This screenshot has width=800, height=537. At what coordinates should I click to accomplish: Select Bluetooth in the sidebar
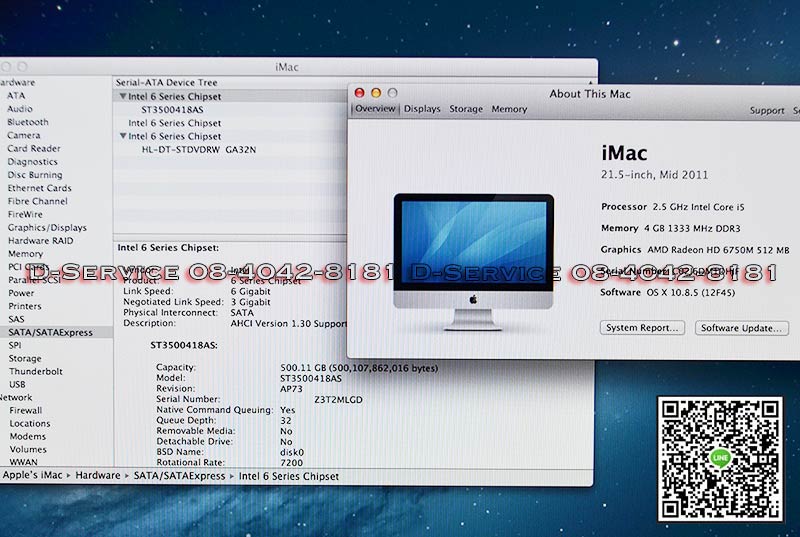tap(28, 122)
